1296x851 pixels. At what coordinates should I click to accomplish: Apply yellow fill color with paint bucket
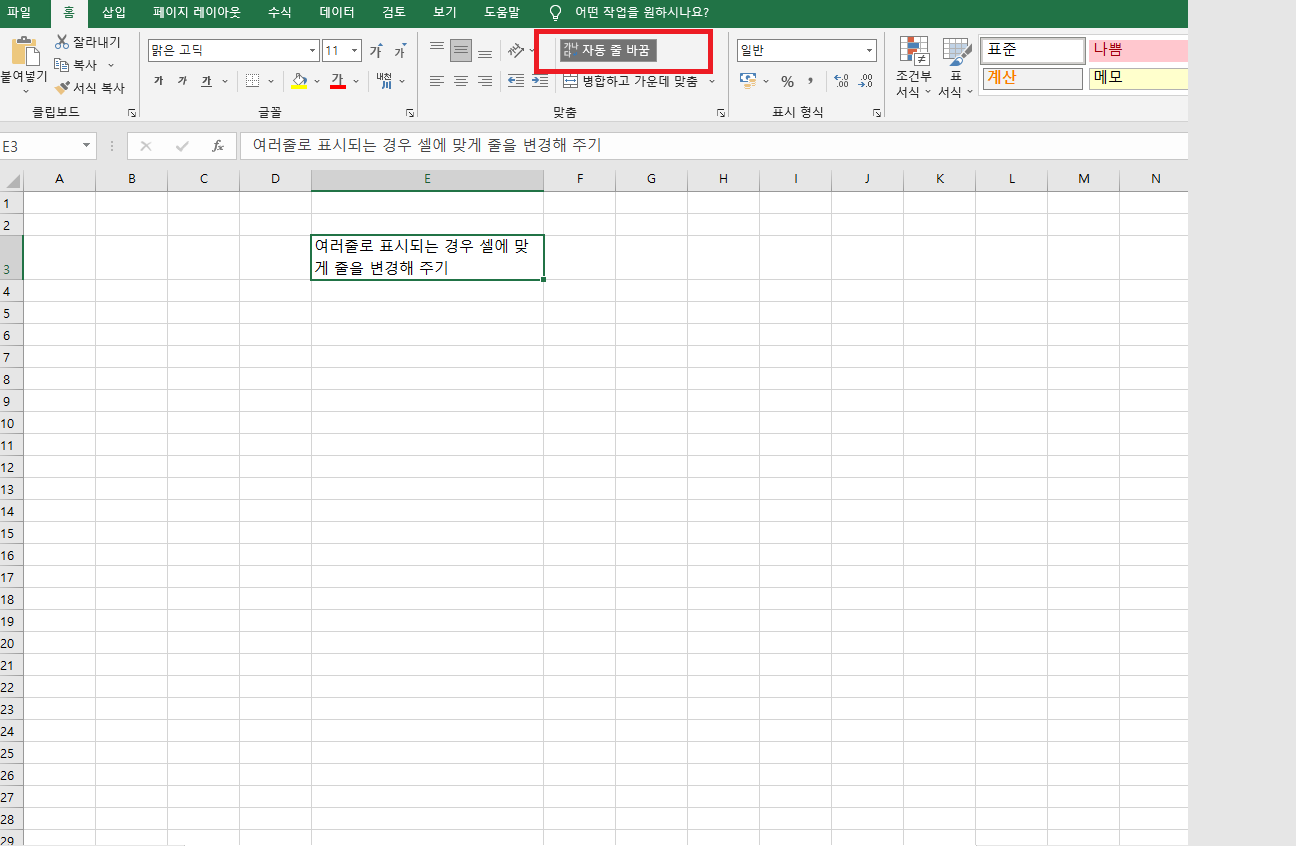tap(300, 81)
